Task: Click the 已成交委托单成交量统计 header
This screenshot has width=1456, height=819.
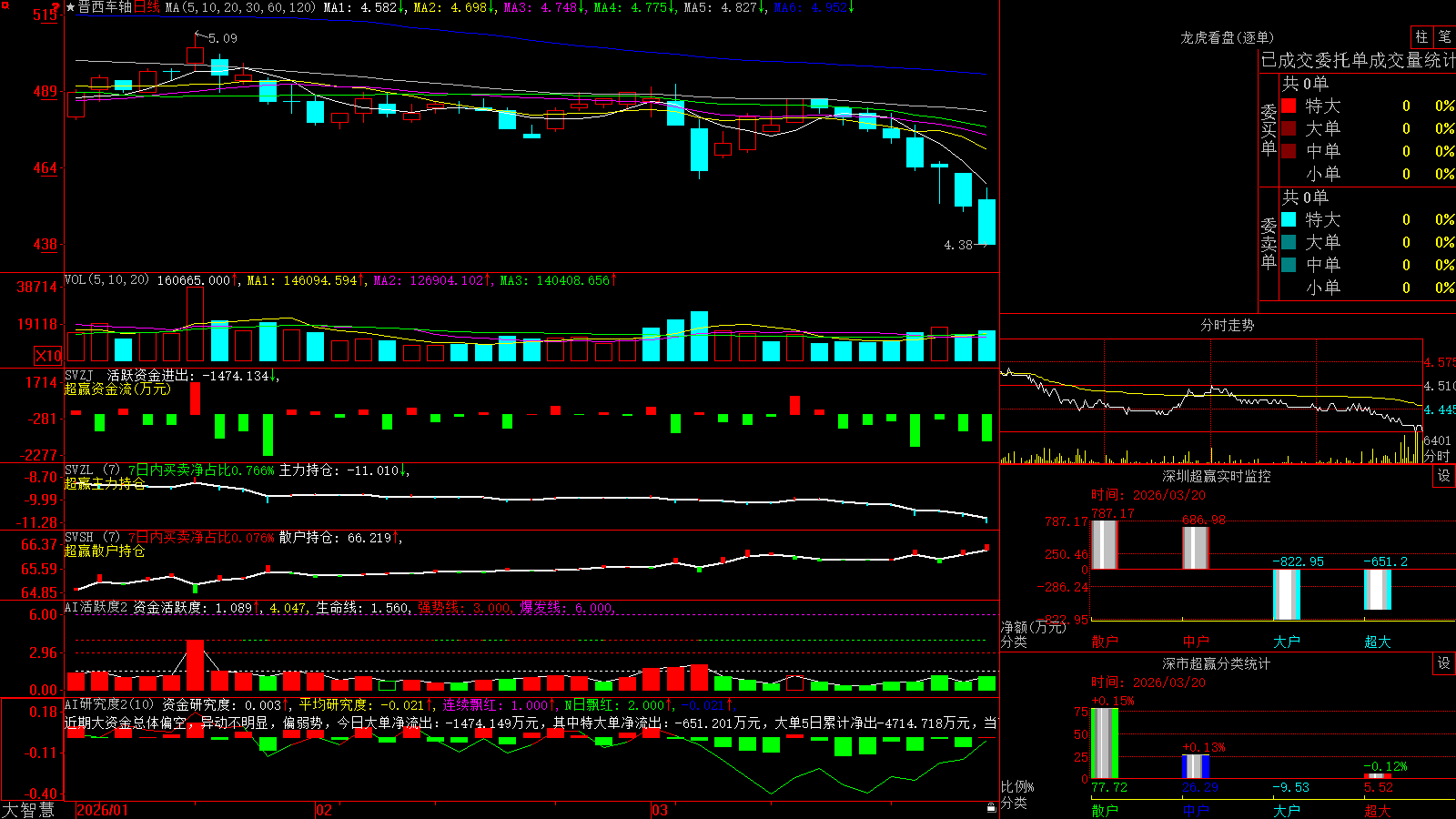Action: coord(1359,60)
